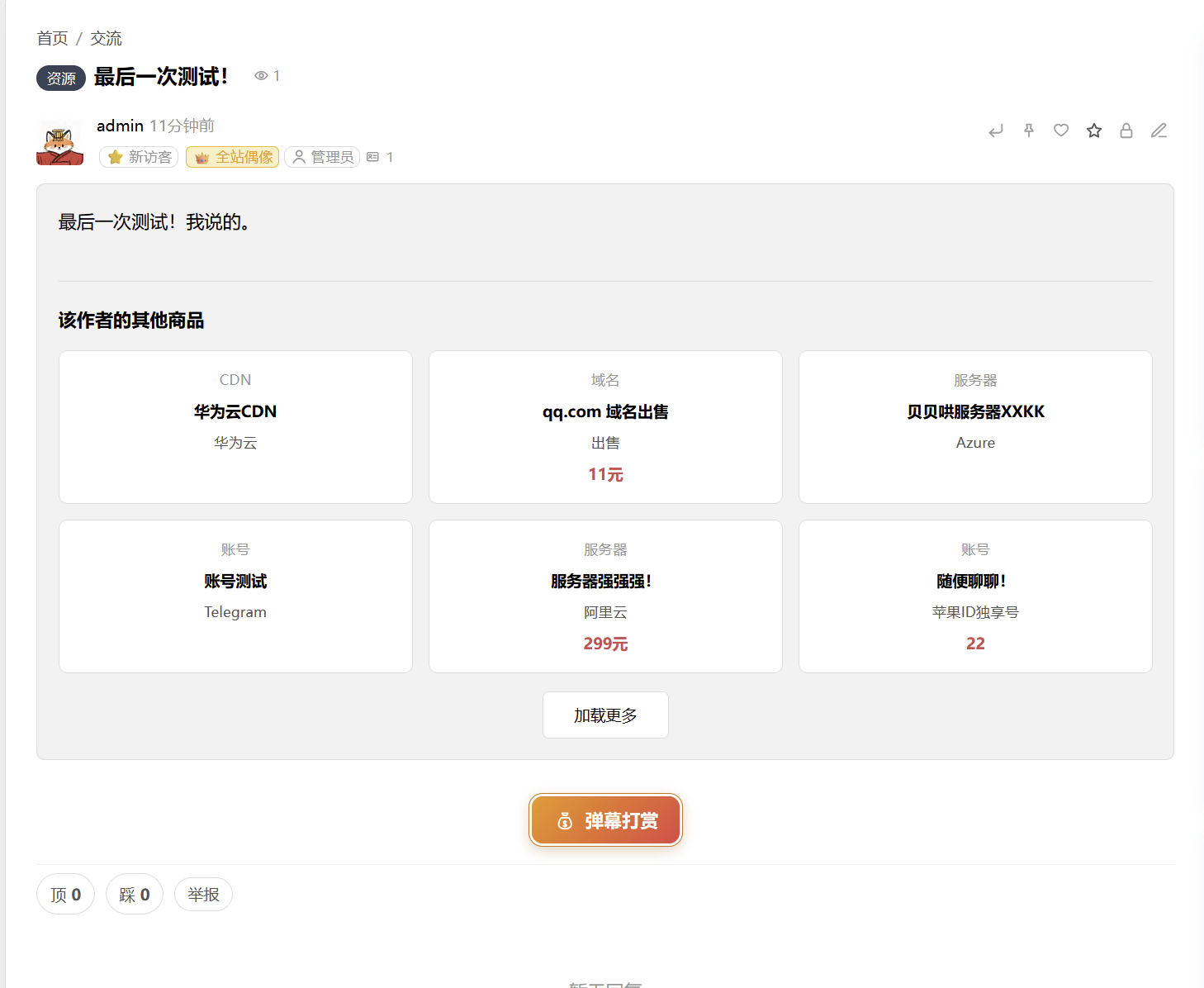Click the 全站偶像 crown badge
This screenshot has width=1204, height=988.
tap(232, 157)
